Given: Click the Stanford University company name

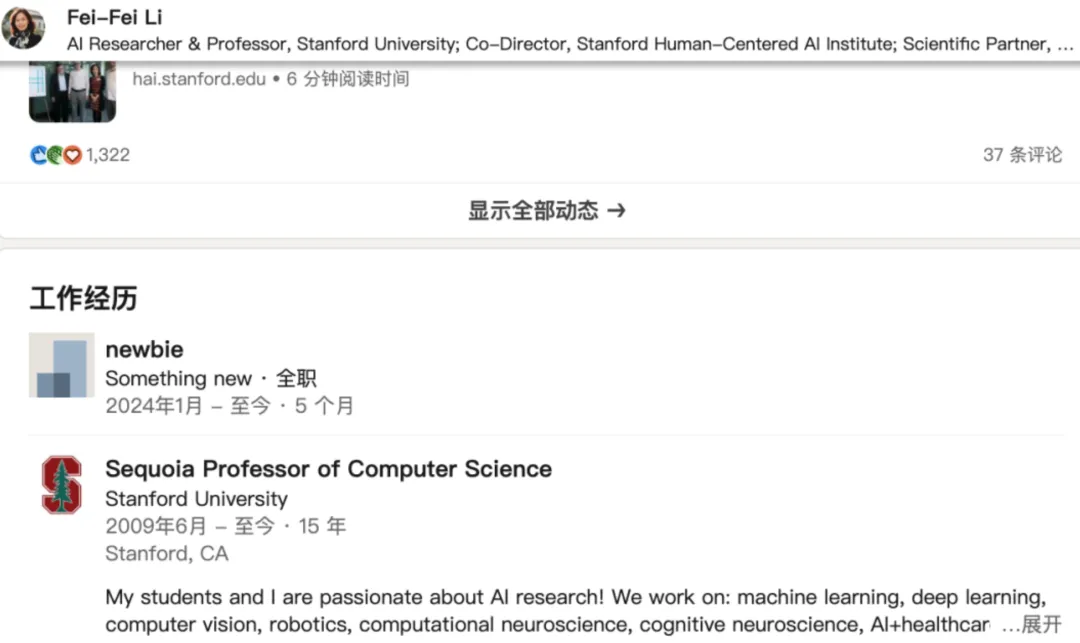Looking at the screenshot, I should point(196,498).
